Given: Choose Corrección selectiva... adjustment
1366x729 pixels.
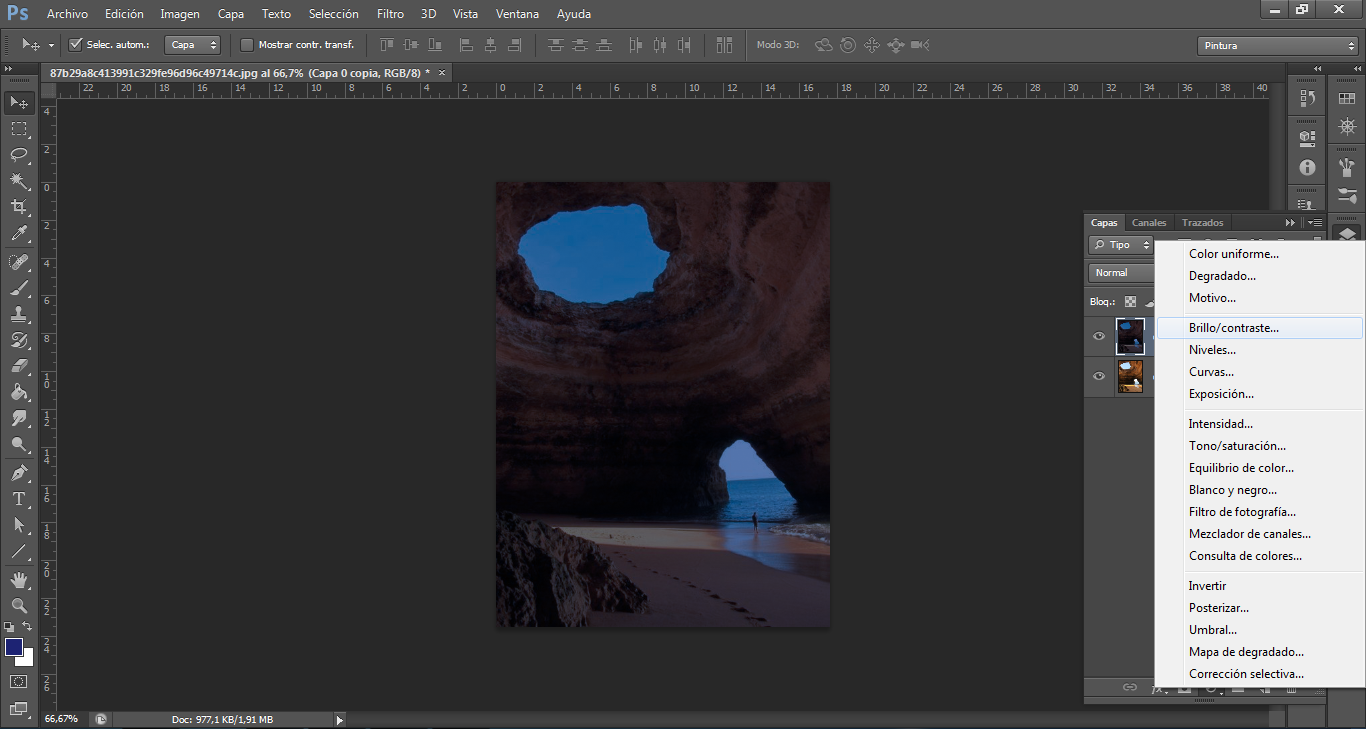Looking at the screenshot, I should click(x=1260, y=674).
